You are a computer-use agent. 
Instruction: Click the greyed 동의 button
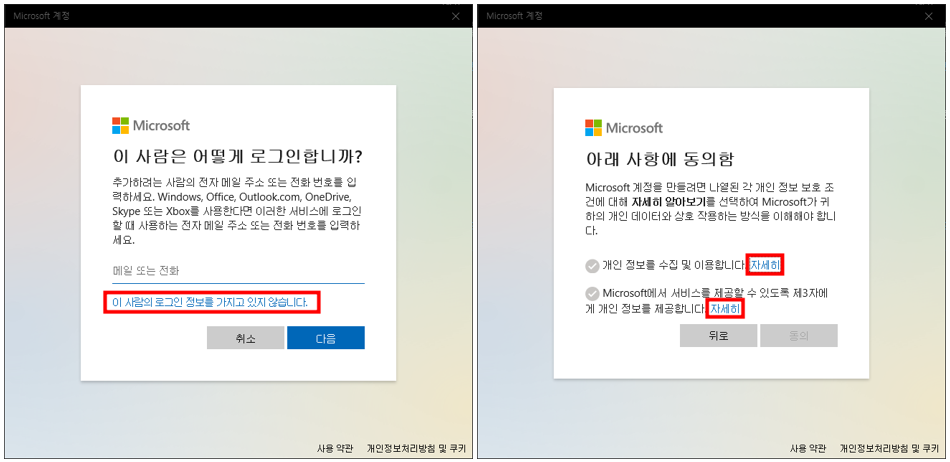tap(799, 335)
